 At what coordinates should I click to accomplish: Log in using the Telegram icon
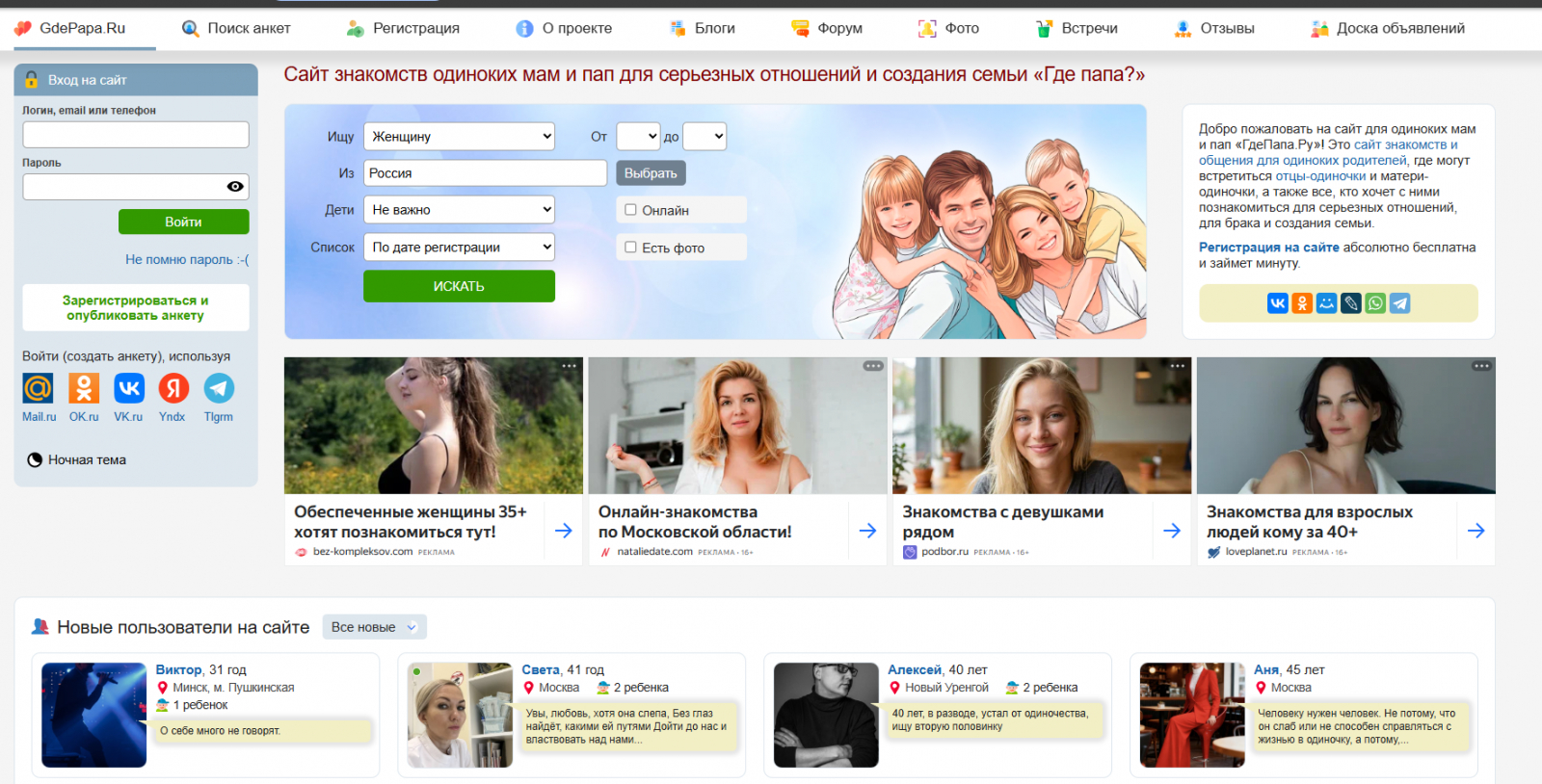(219, 388)
